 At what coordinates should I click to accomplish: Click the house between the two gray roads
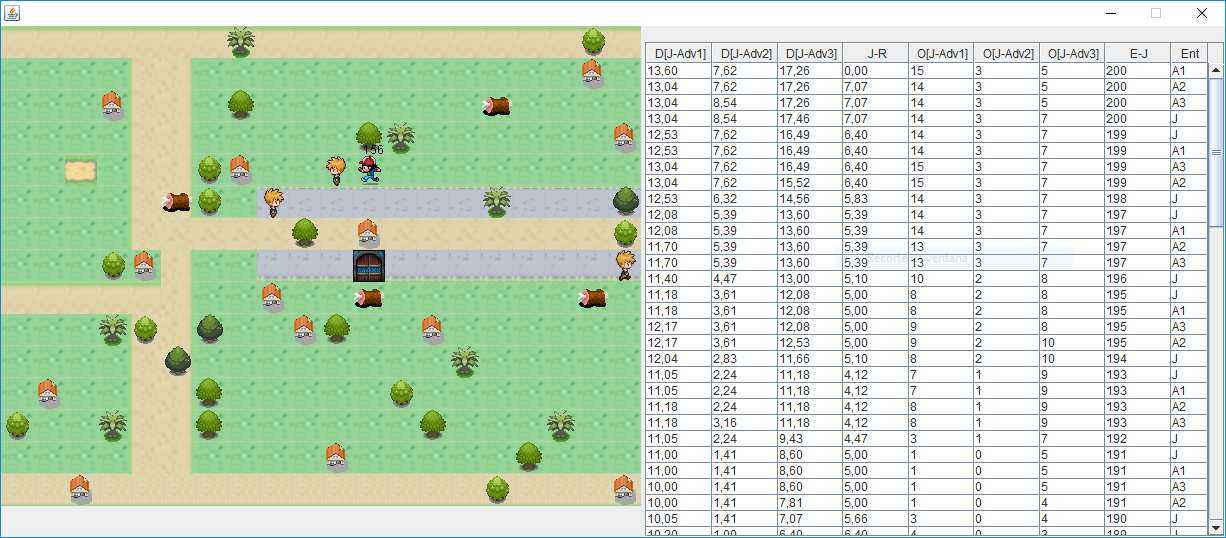[368, 233]
